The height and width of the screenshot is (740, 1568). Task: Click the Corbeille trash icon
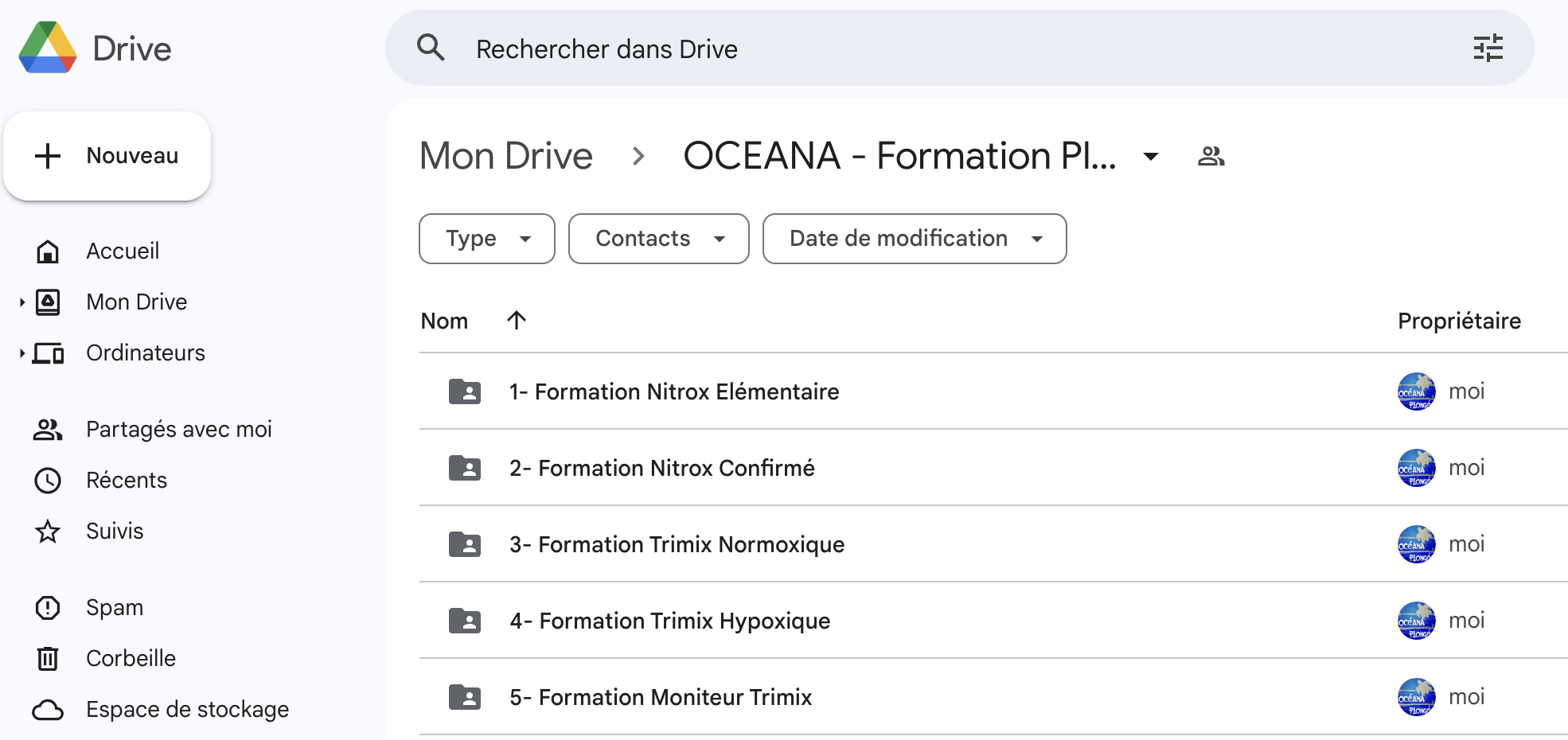click(x=48, y=659)
